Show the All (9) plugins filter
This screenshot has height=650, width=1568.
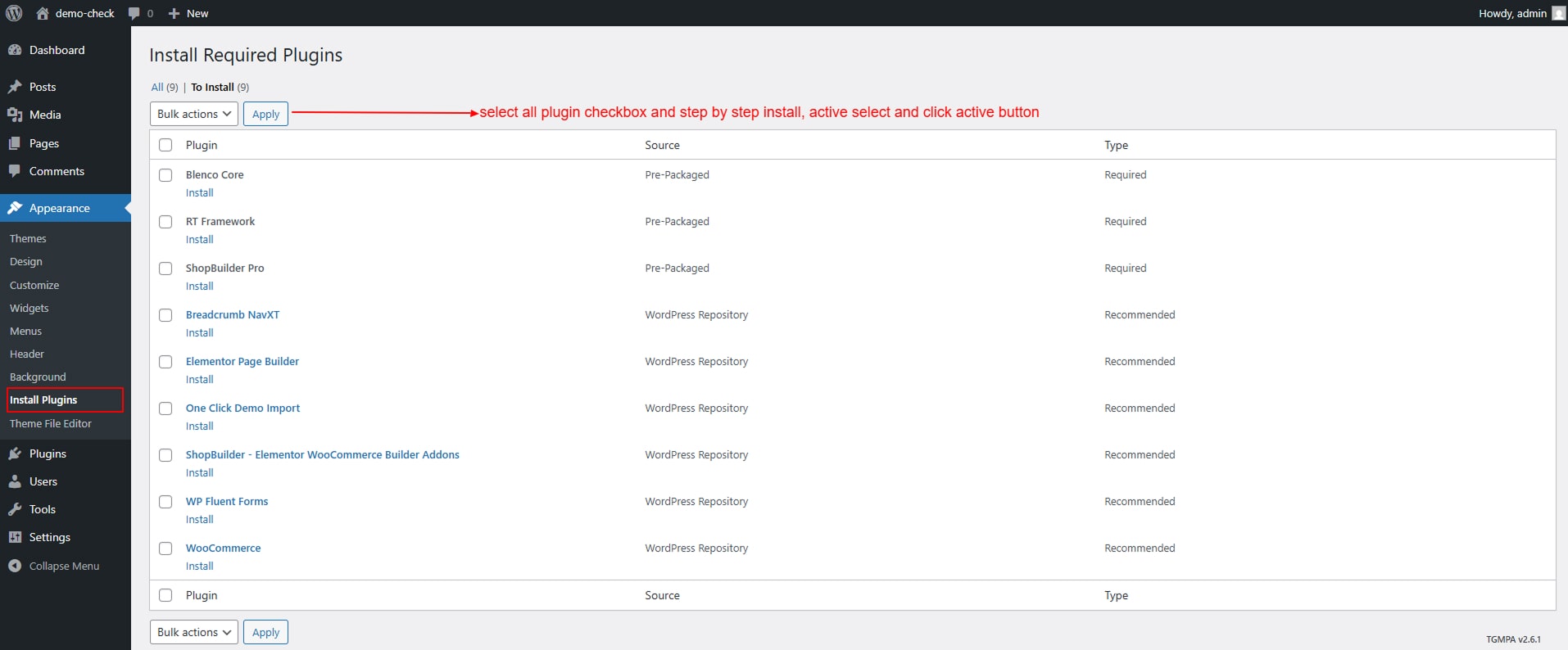click(x=164, y=87)
